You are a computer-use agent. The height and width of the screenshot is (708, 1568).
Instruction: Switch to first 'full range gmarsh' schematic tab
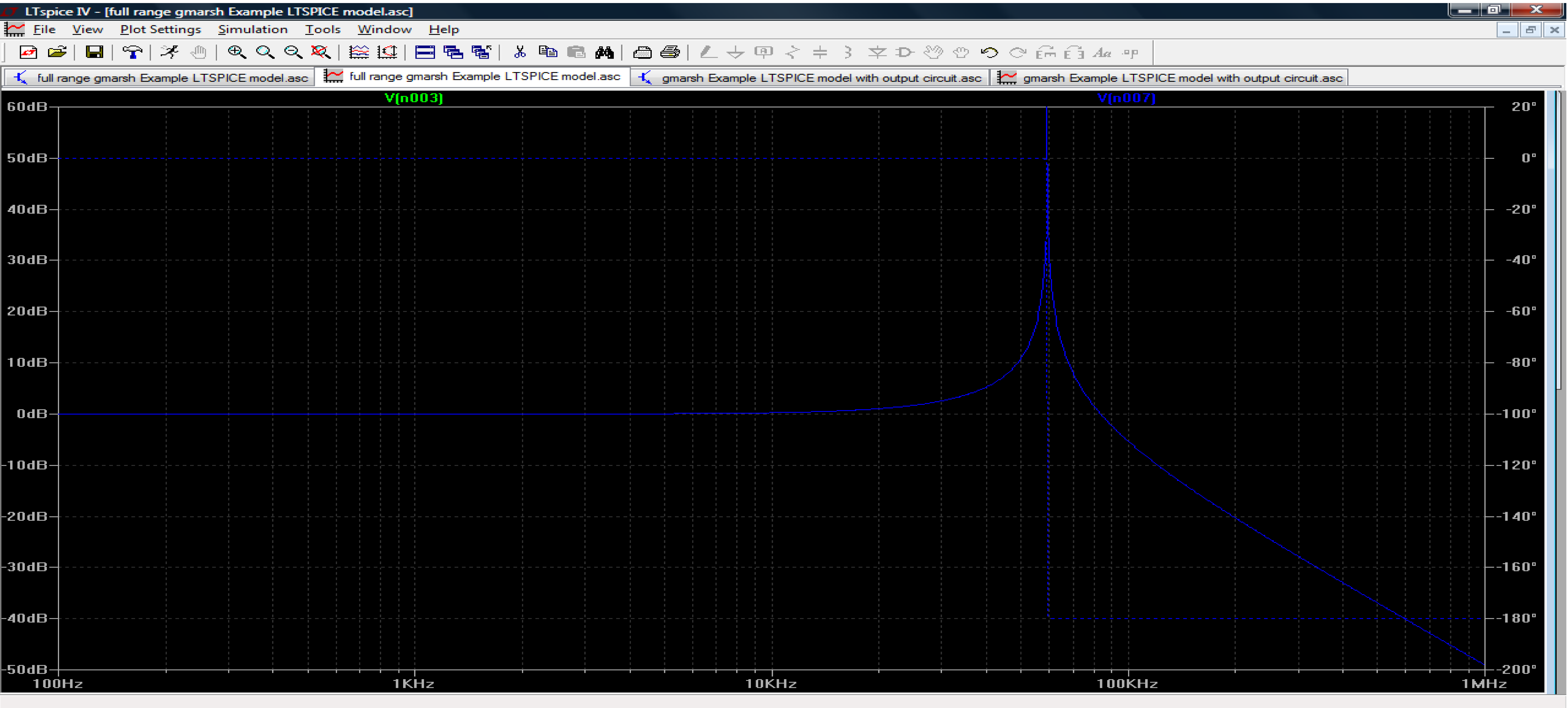pos(160,77)
